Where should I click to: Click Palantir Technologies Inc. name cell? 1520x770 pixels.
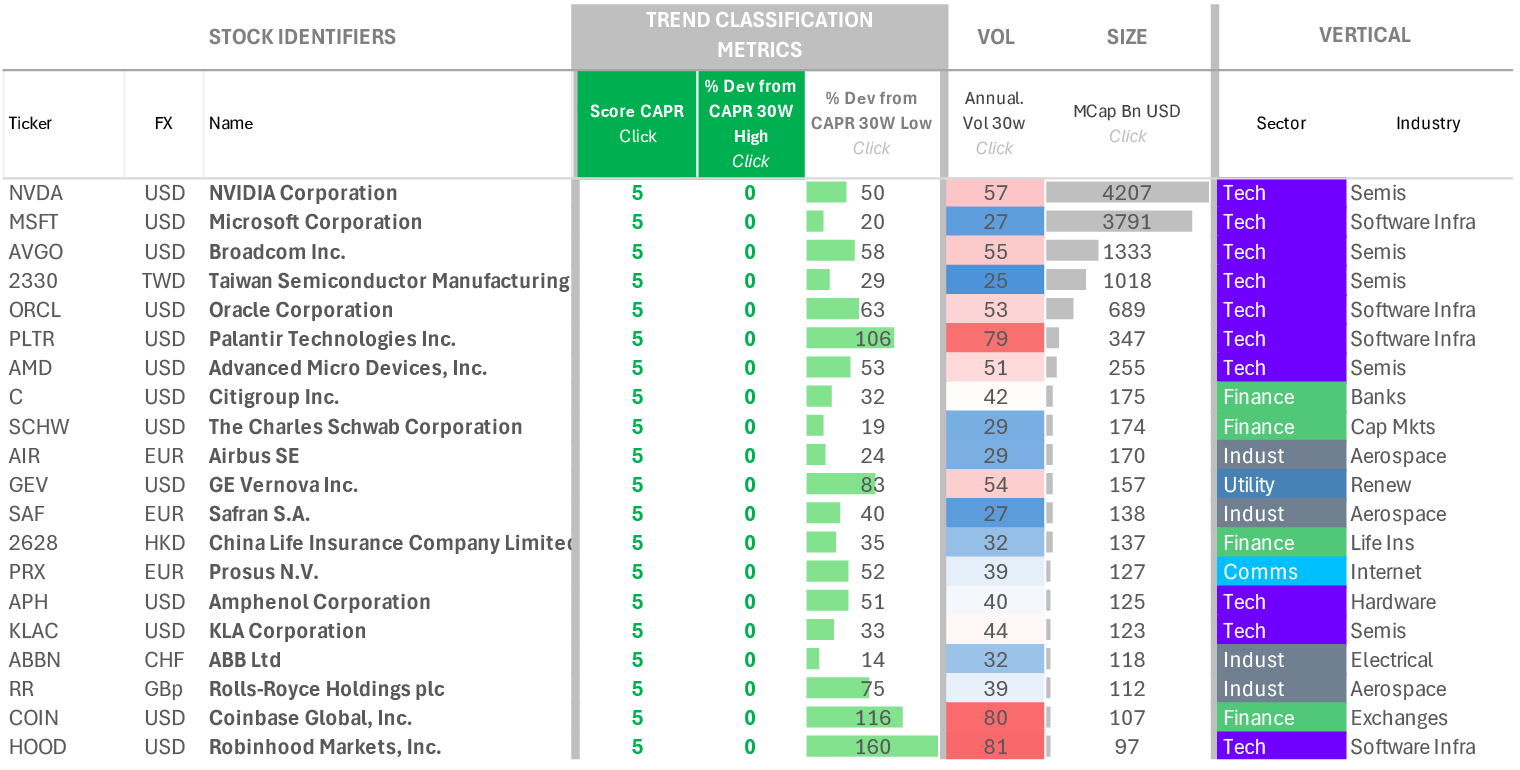tap(332, 339)
